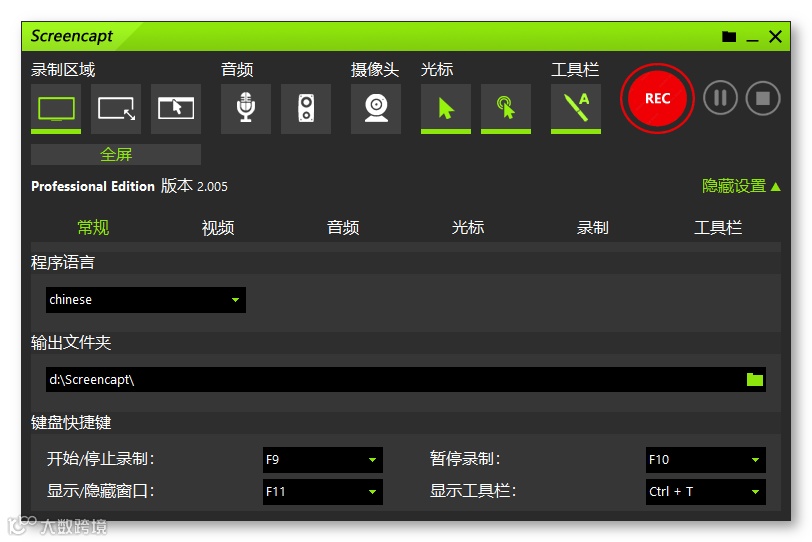Switch to the 常规 tab
Viewport: 812px width, 542px height.
tap(93, 227)
